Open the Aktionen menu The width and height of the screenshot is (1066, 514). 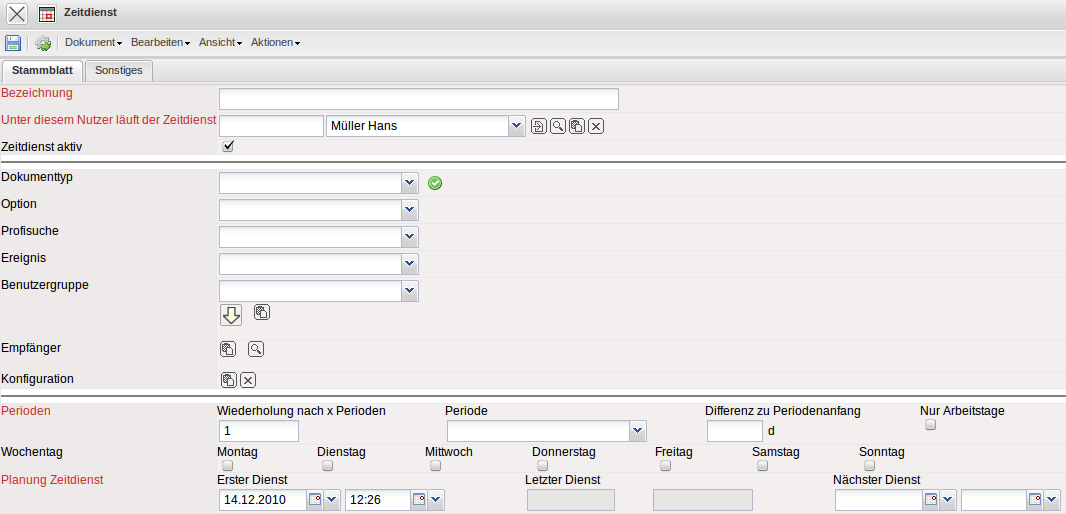pos(275,43)
